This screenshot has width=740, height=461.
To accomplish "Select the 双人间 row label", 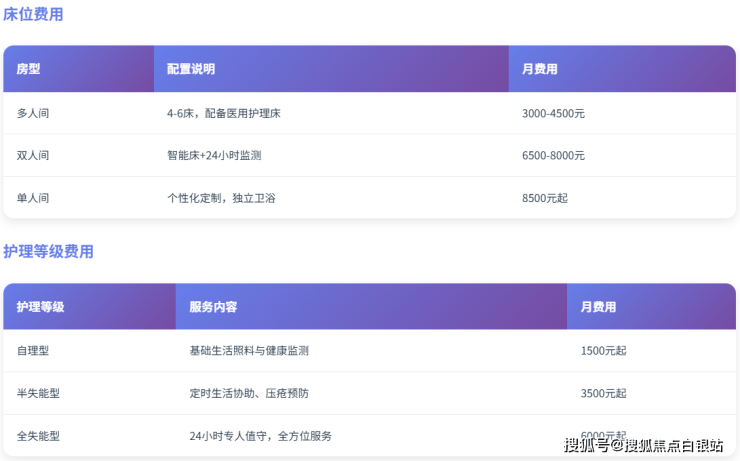I will 33,156.
